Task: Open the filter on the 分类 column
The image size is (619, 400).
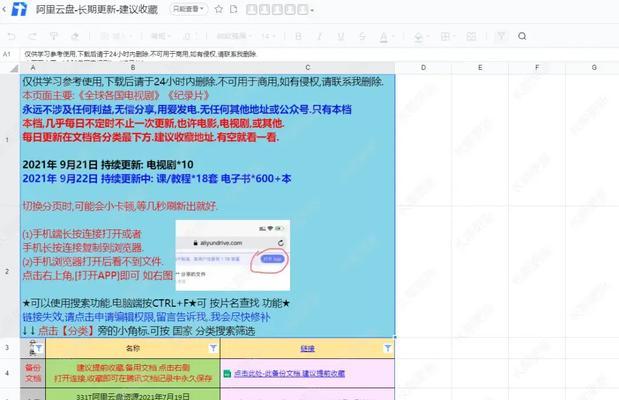Action: (x=39, y=348)
